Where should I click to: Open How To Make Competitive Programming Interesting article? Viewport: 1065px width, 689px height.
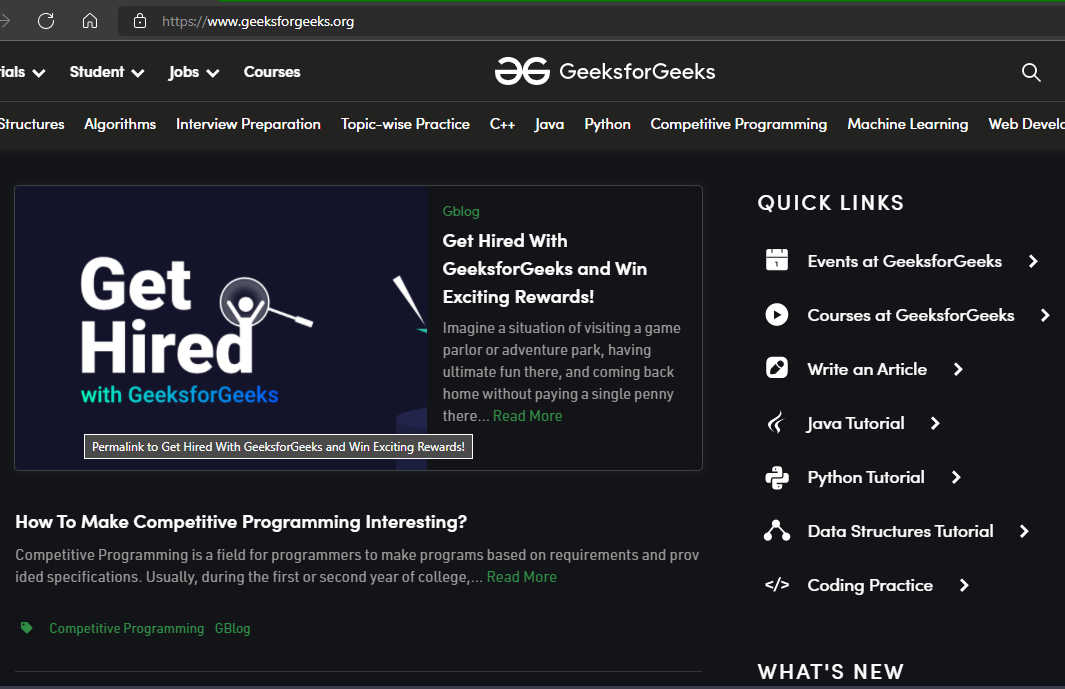click(x=241, y=521)
